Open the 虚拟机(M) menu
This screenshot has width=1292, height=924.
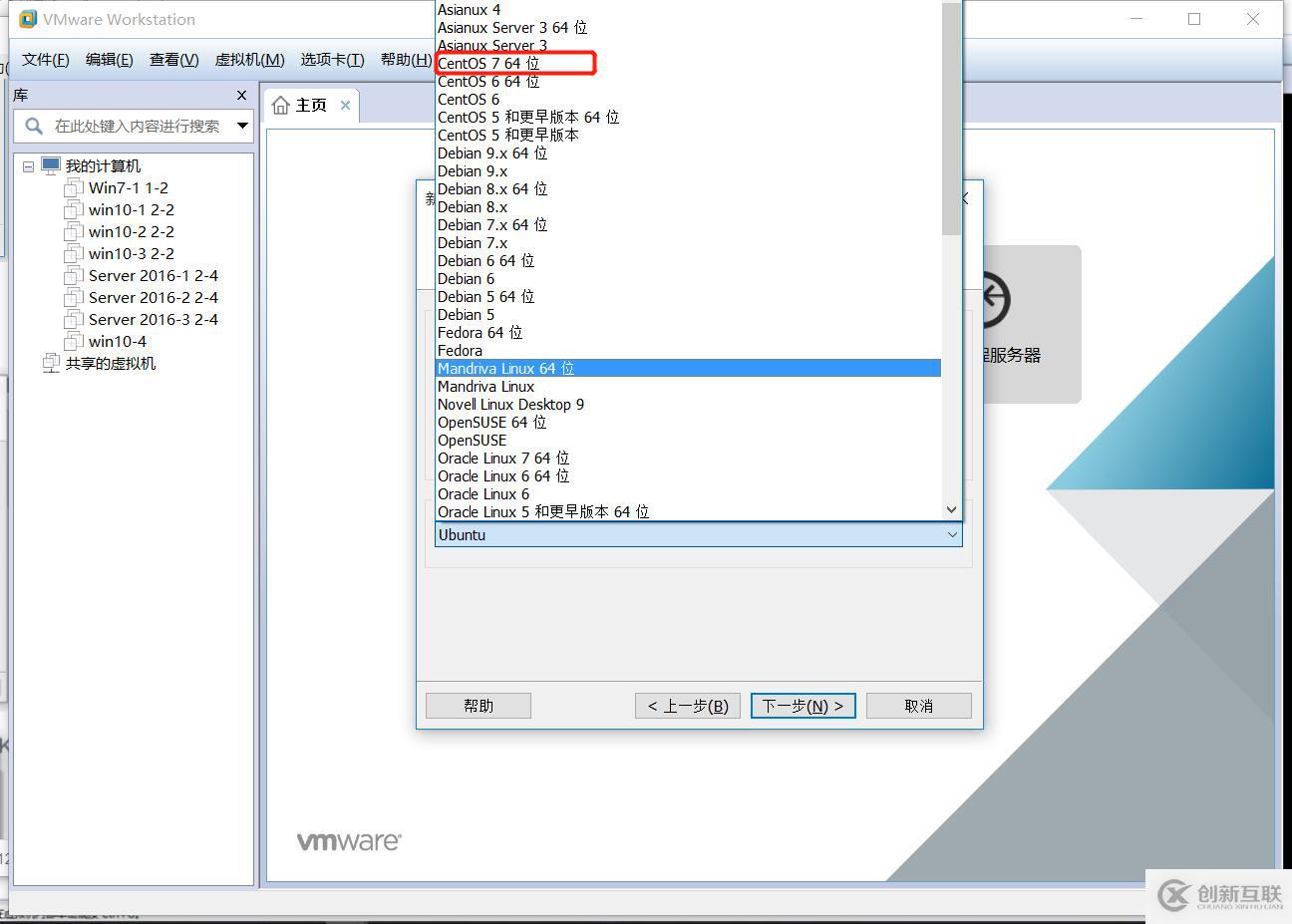click(248, 59)
